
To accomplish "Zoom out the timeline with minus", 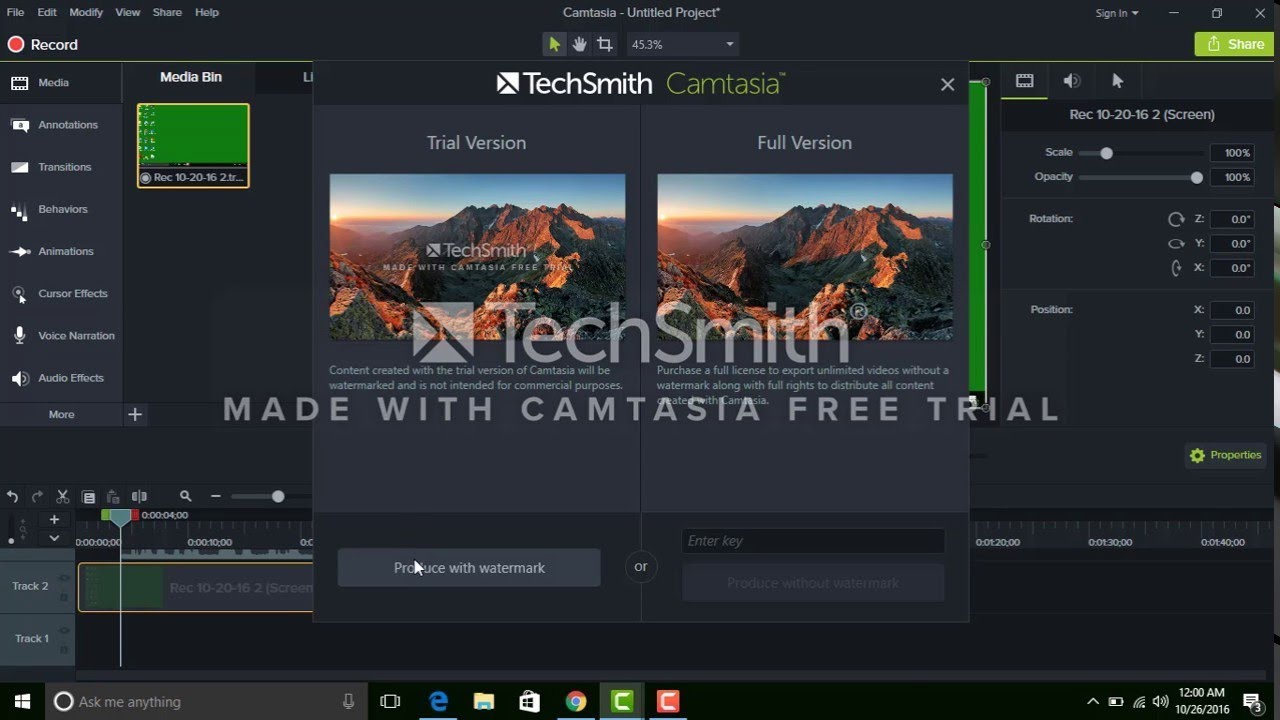I will [x=215, y=496].
